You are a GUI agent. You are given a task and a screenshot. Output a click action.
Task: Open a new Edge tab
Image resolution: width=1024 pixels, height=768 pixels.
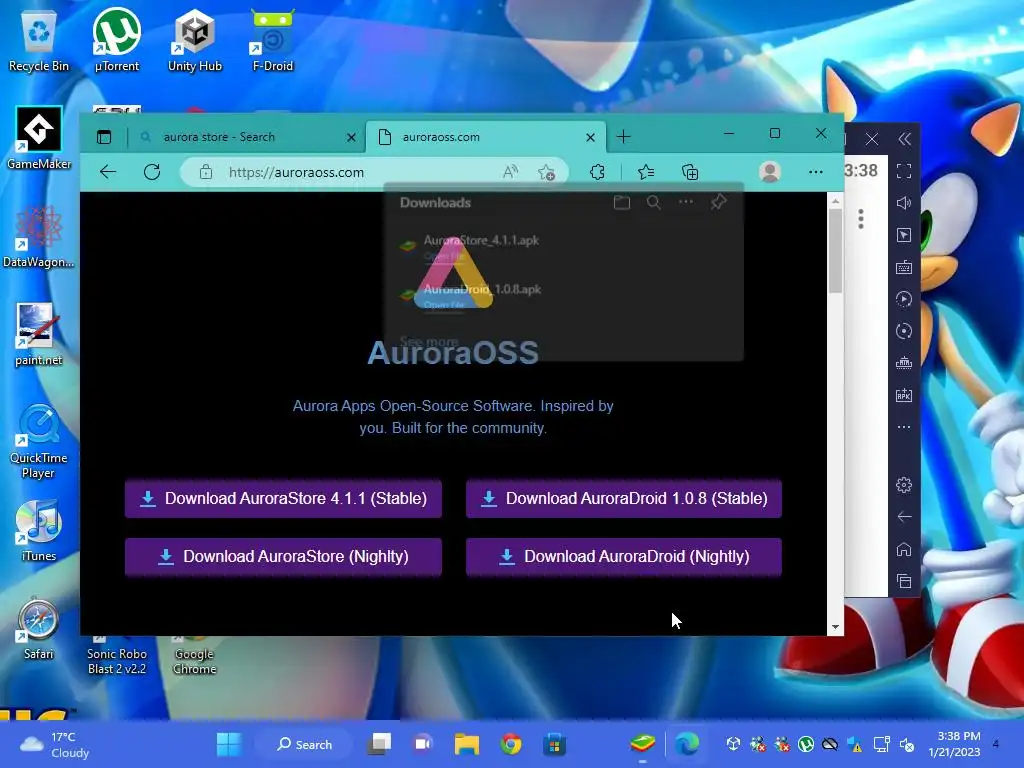[x=624, y=136]
